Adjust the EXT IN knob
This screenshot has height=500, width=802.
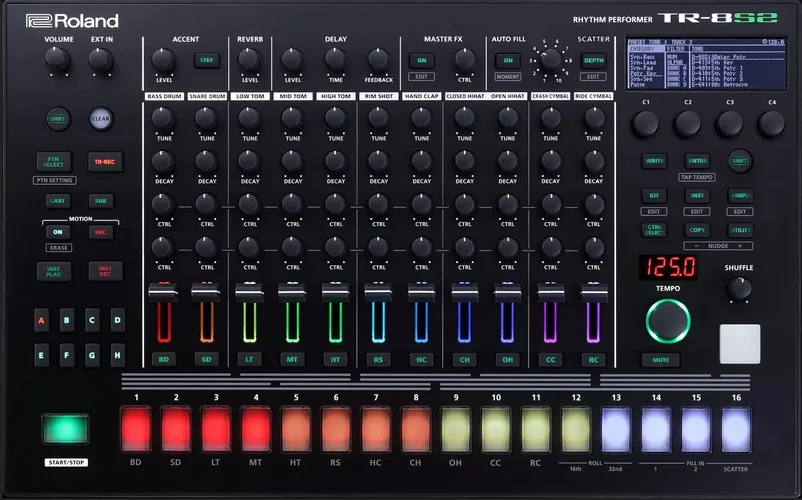pyautogui.click(x=101, y=59)
